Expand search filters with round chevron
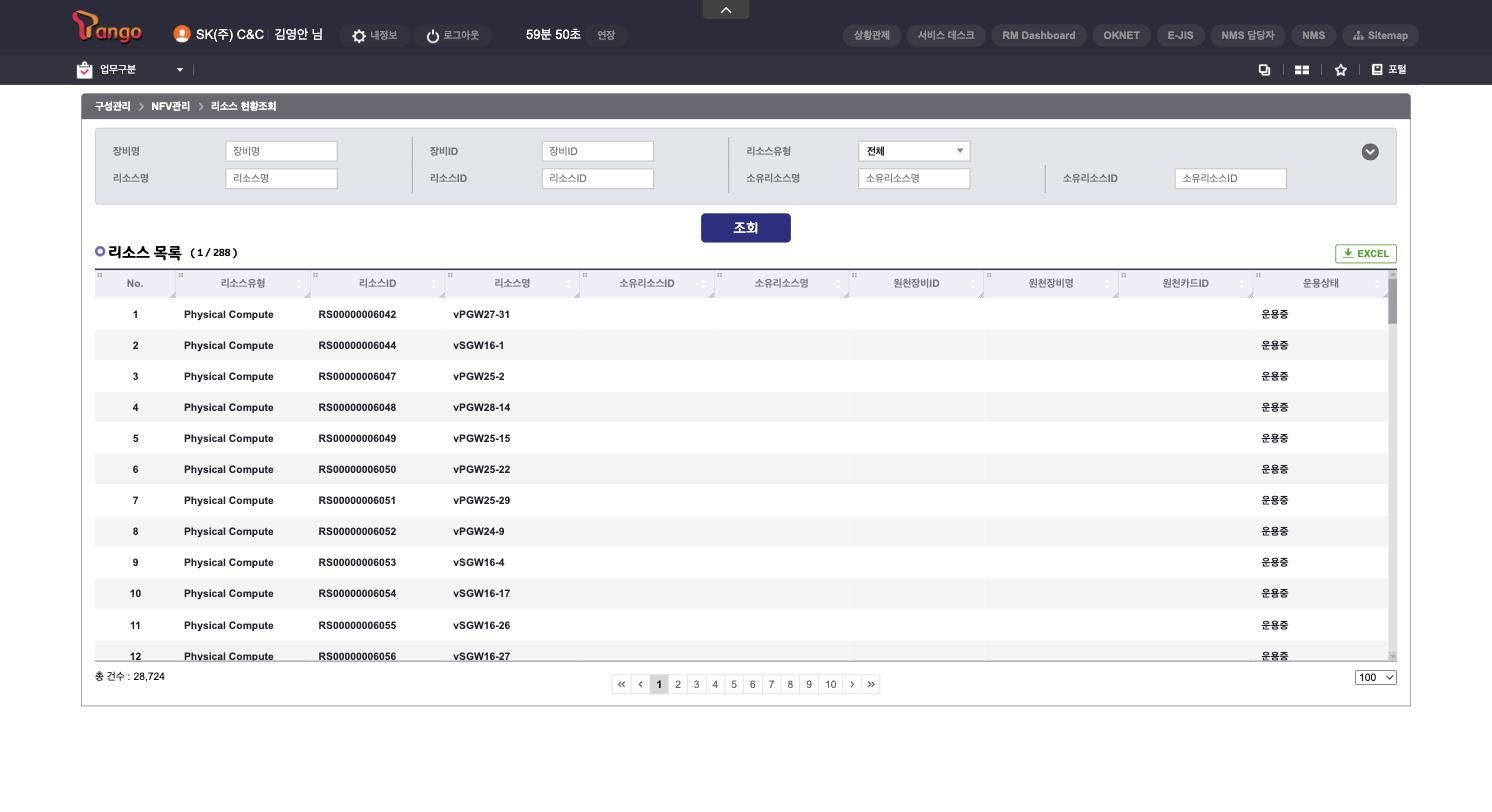Viewport: 1492px width, 812px height. click(x=1370, y=152)
